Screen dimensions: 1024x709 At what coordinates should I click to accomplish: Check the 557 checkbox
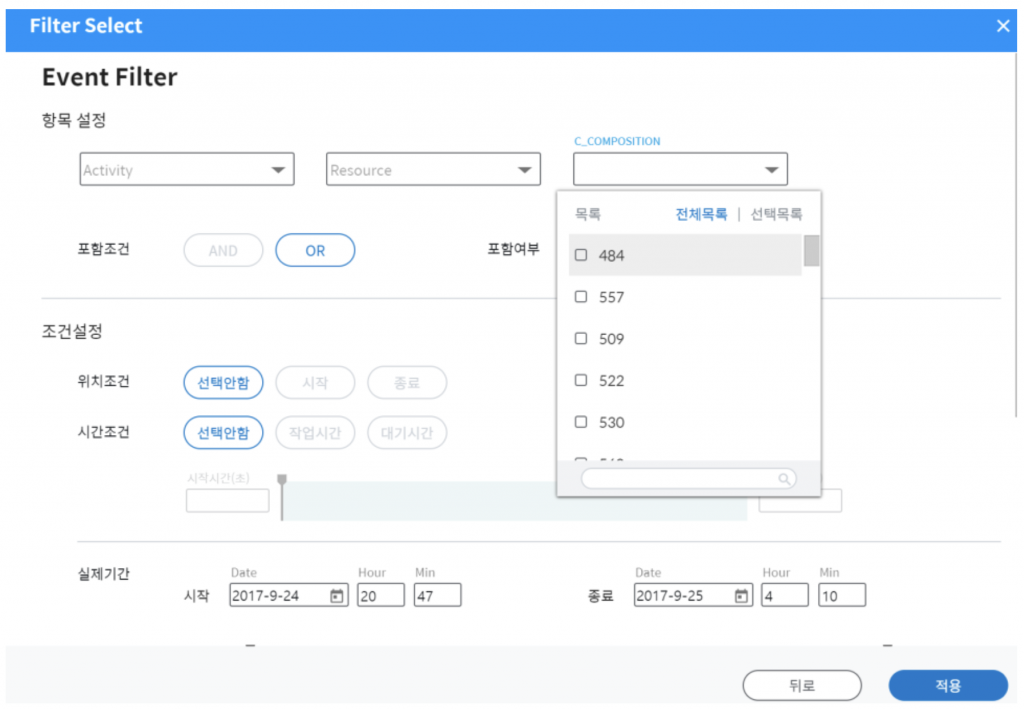point(581,297)
